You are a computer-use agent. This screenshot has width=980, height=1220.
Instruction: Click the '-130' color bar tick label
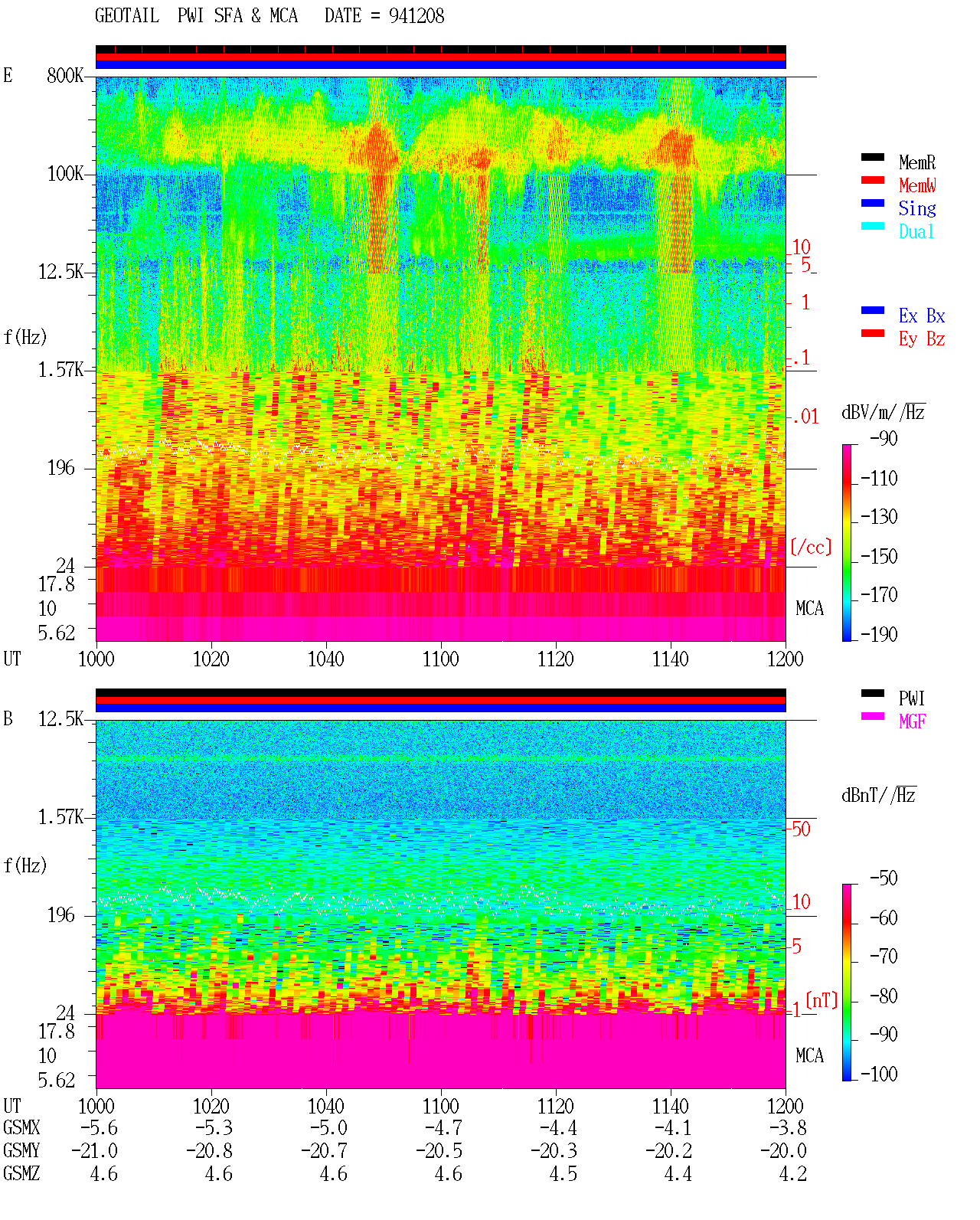(879, 517)
